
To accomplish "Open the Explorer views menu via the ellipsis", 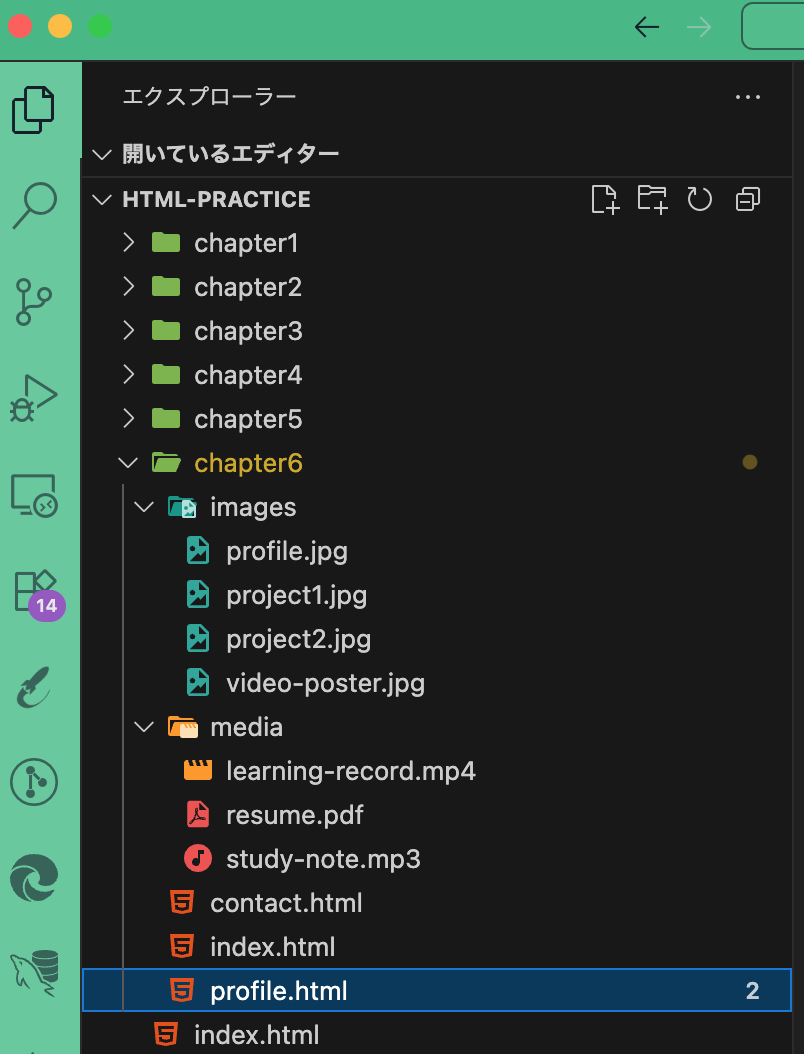I will coord(747,97).
